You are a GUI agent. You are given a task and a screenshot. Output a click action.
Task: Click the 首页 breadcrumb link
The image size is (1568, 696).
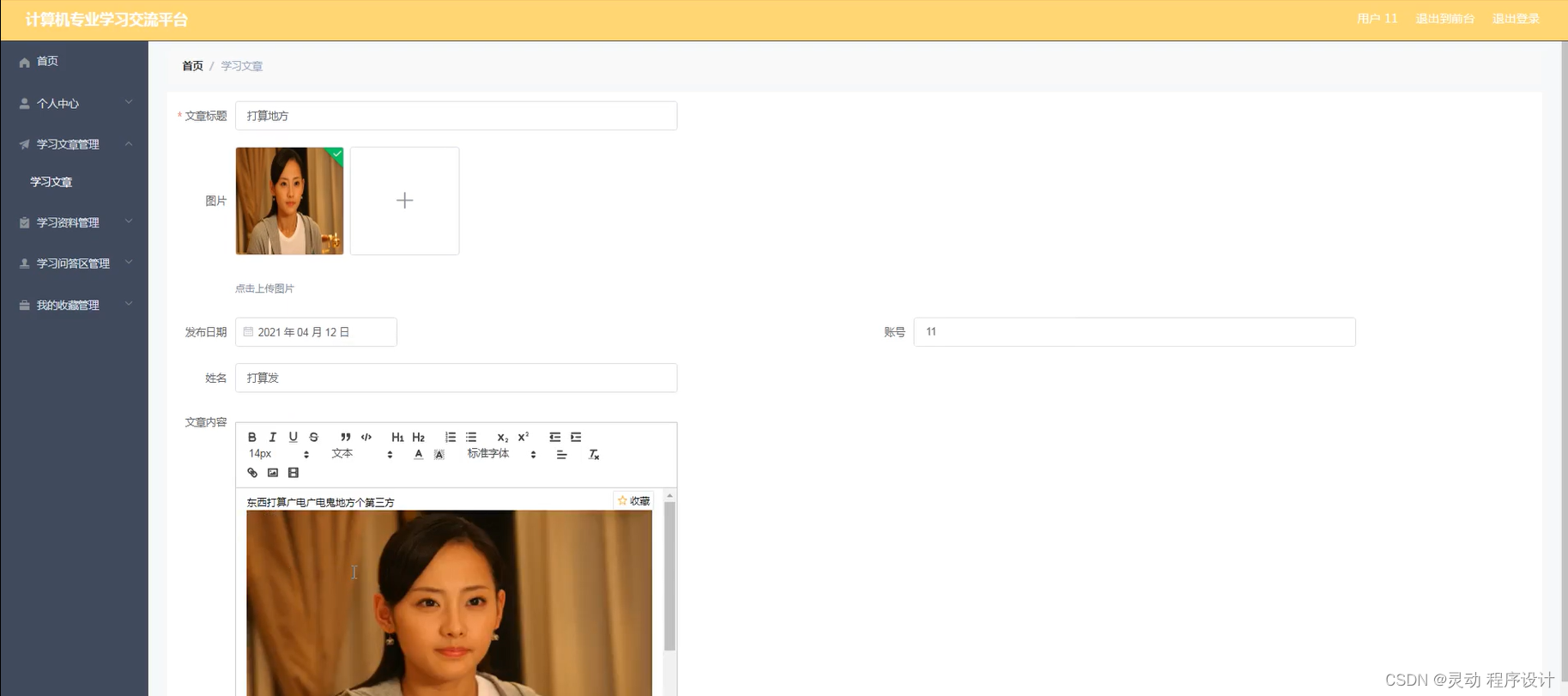click(192, 66)
